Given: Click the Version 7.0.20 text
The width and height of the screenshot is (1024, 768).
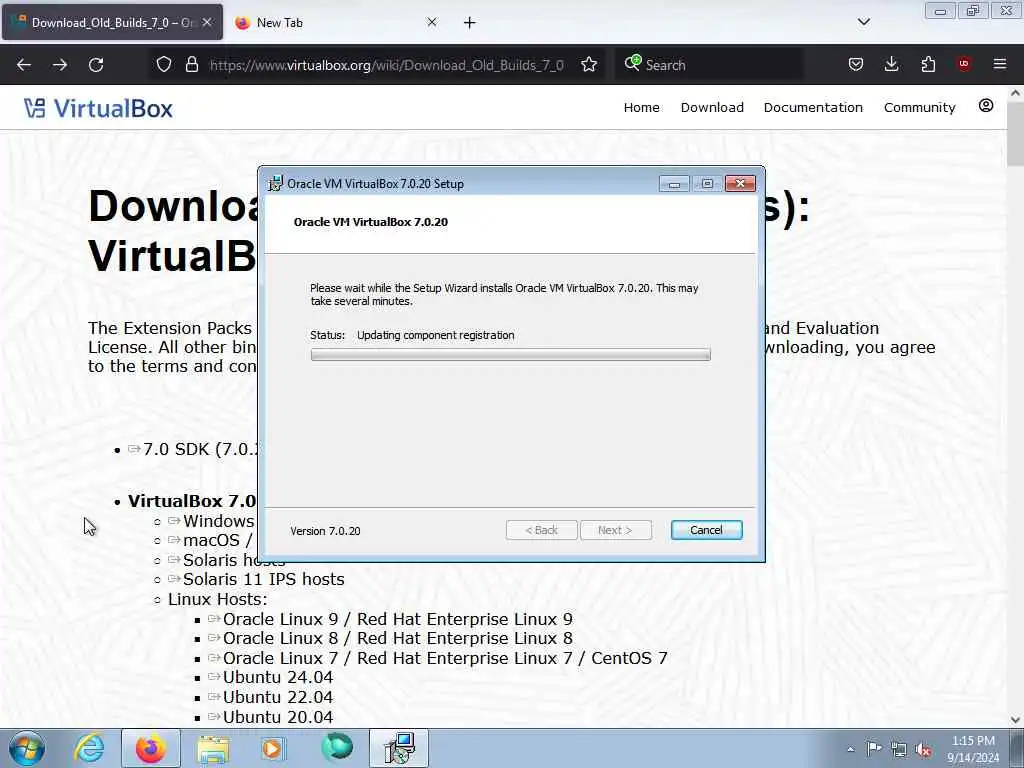Looking at the screenshot, I should click(x=325, y=531).
